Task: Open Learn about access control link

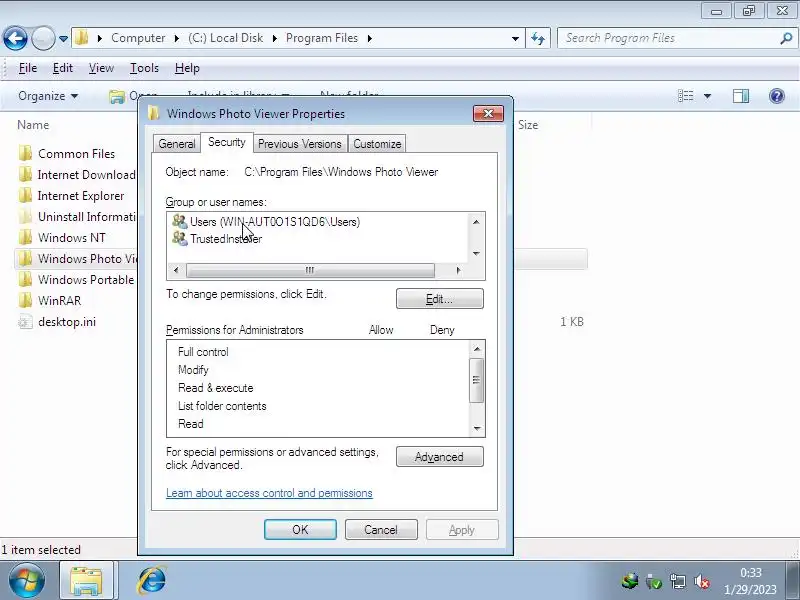Action: coord(269,493)
